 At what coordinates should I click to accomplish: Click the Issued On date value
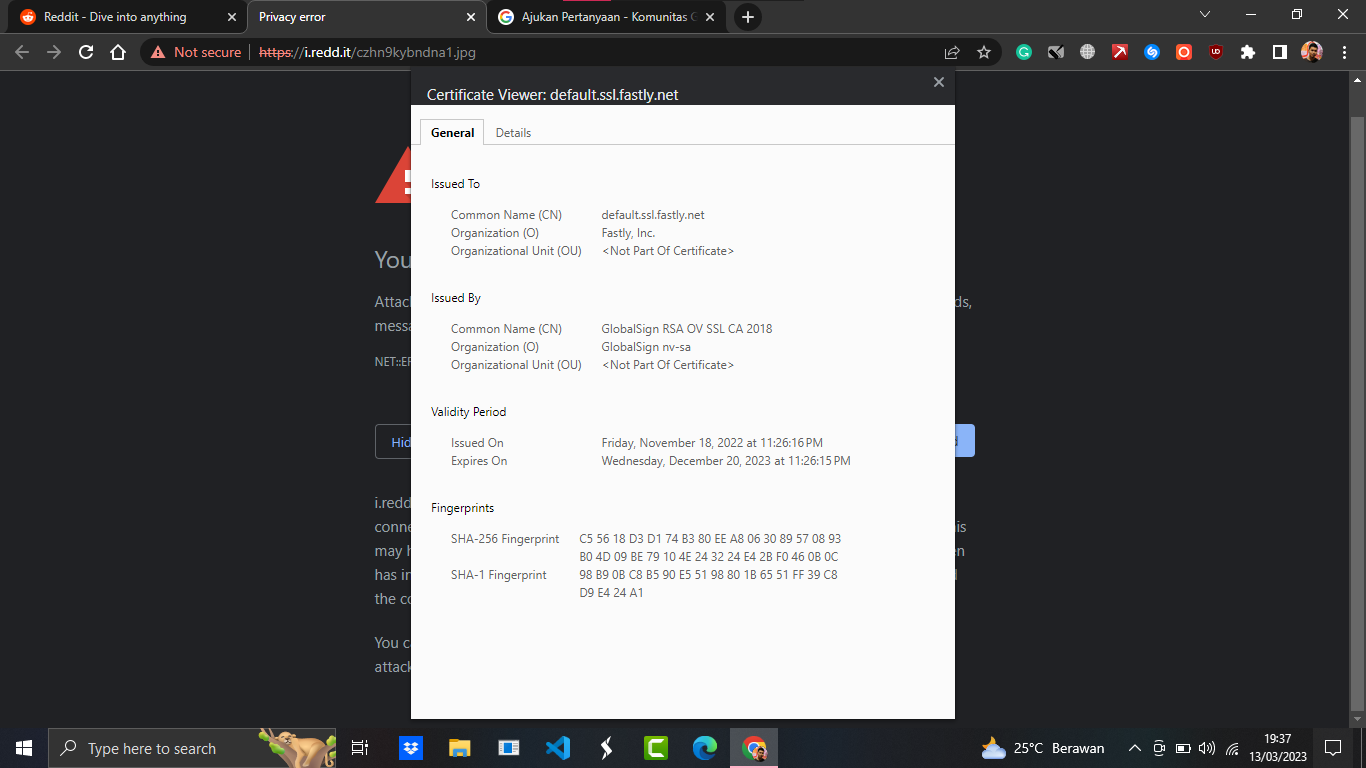712,443
